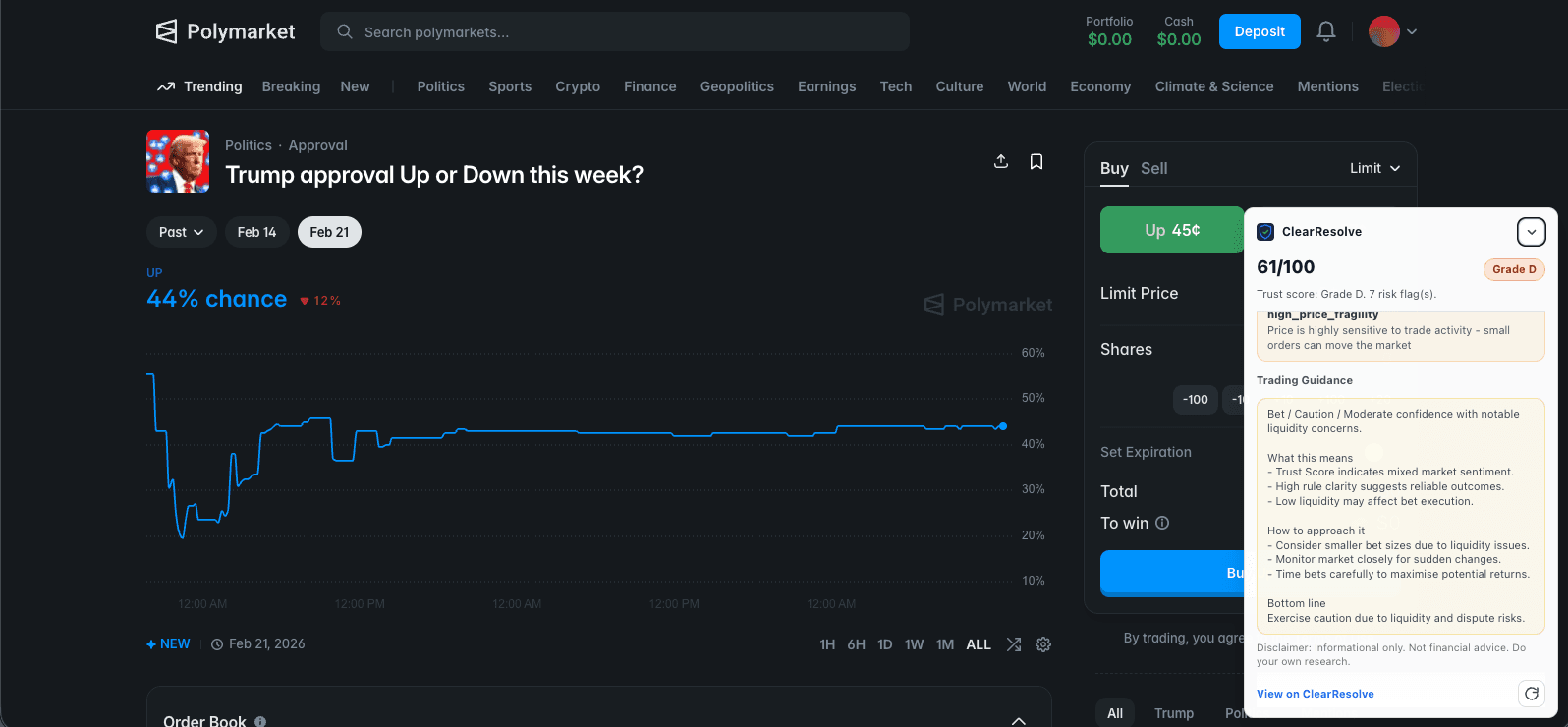Open the Limit order type dropdown
This screenshot has width=1568, height=727.
[1374, 168]
